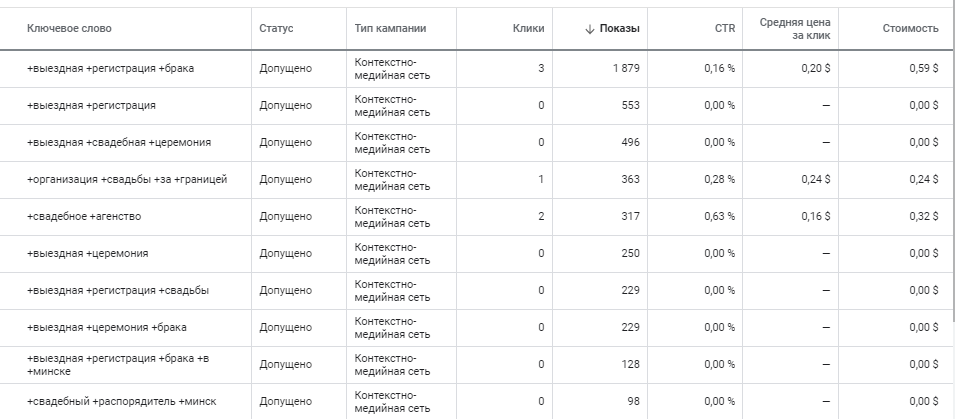Open keyword +выездная +регистрация +брака +в +минске
Viewport: 955px width, 419px height.
118,365
